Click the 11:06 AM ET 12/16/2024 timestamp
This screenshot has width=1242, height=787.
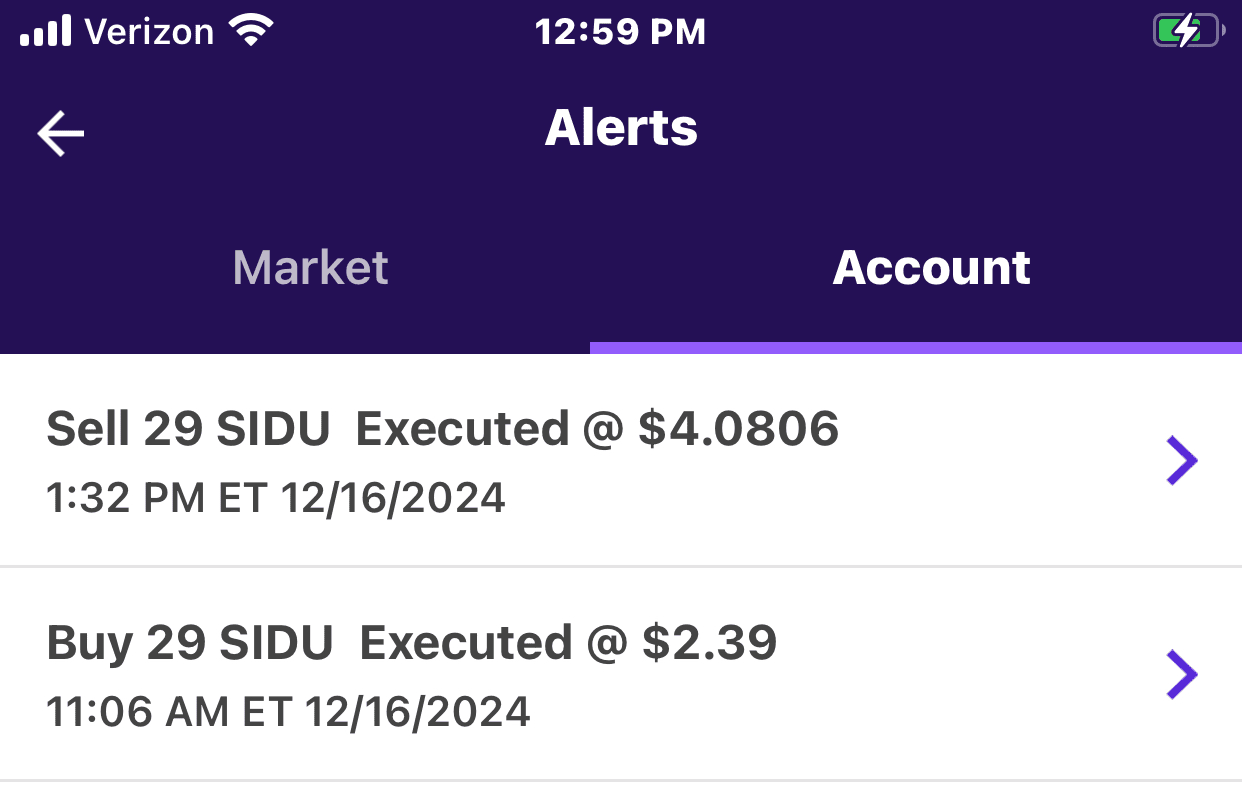pos(288,711)
